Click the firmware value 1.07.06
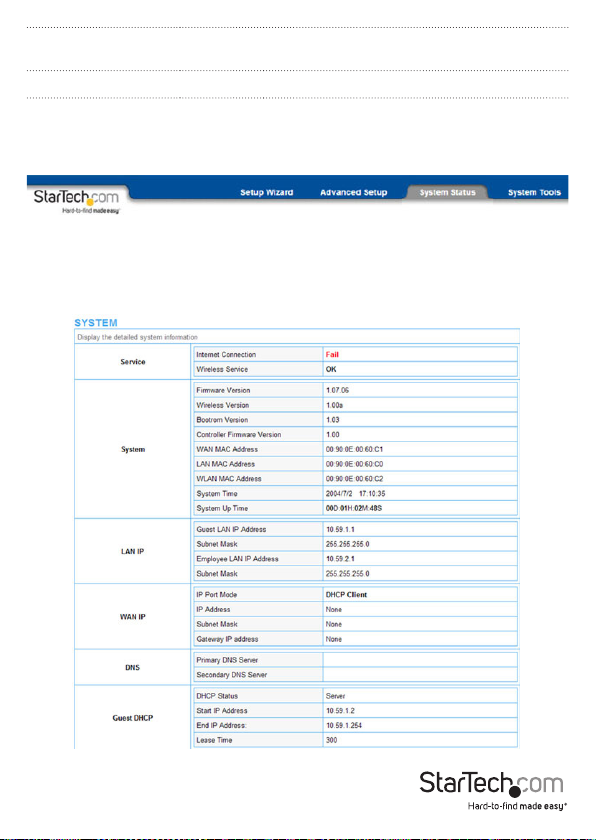The height and width of the screenshot is (840, 596). tap(337, 390)
